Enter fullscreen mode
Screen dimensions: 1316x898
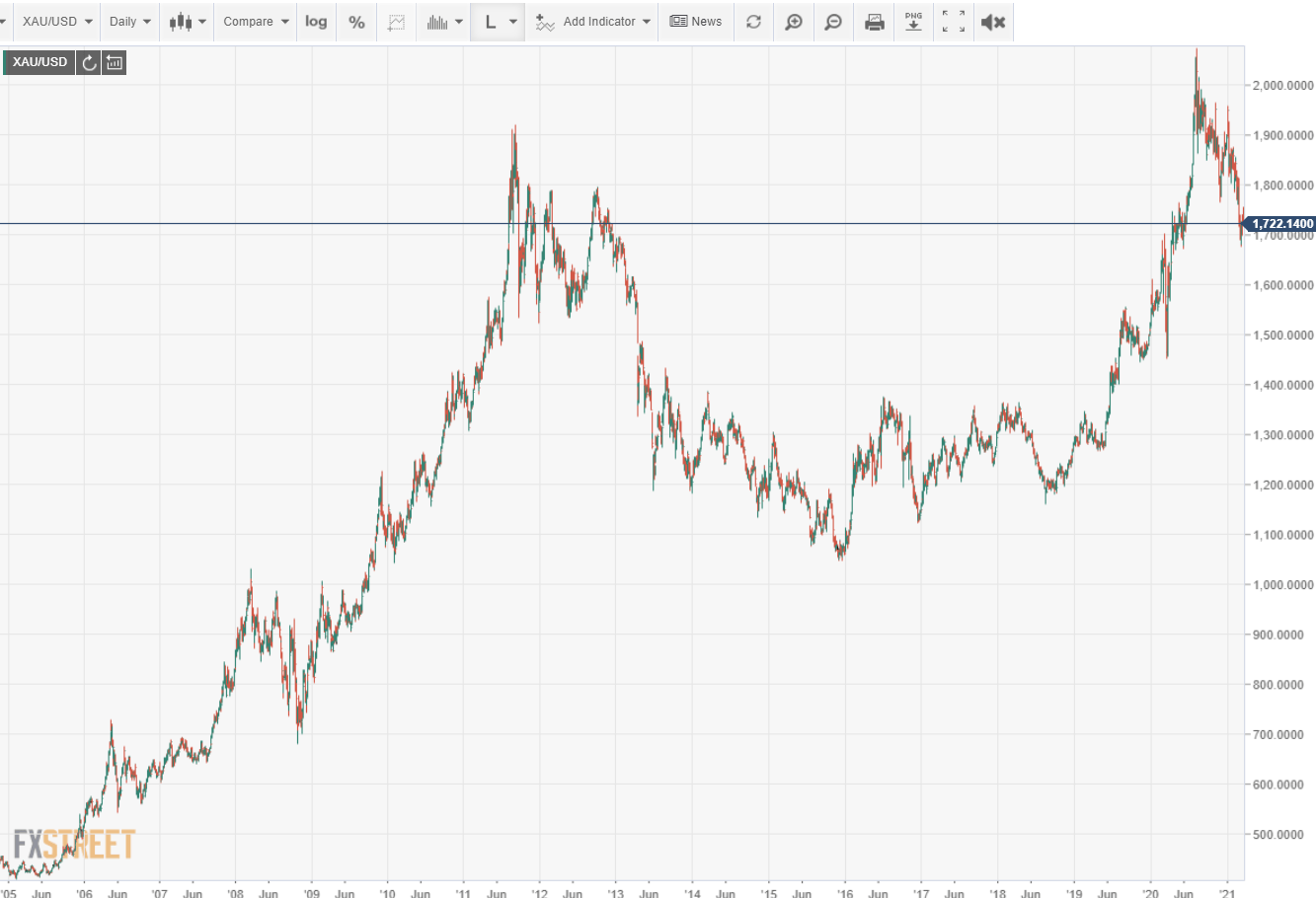953,22
